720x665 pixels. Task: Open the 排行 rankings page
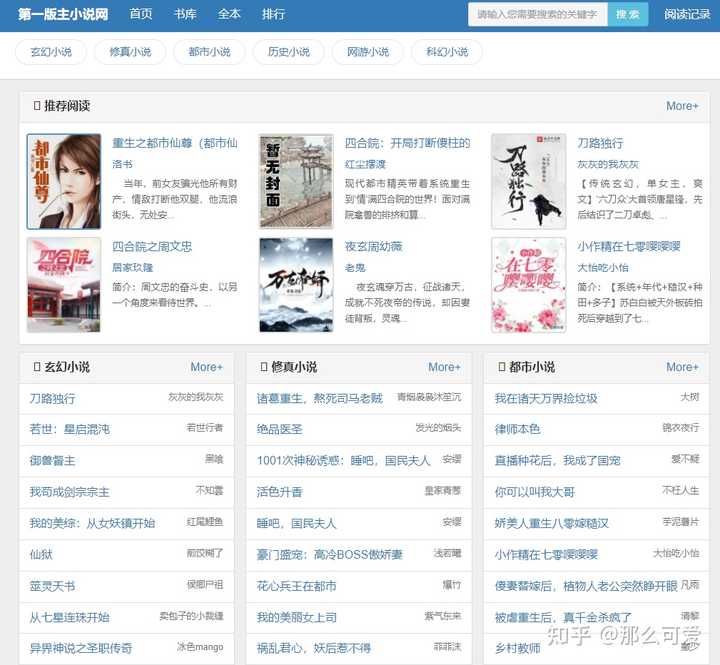pos(273,14)
